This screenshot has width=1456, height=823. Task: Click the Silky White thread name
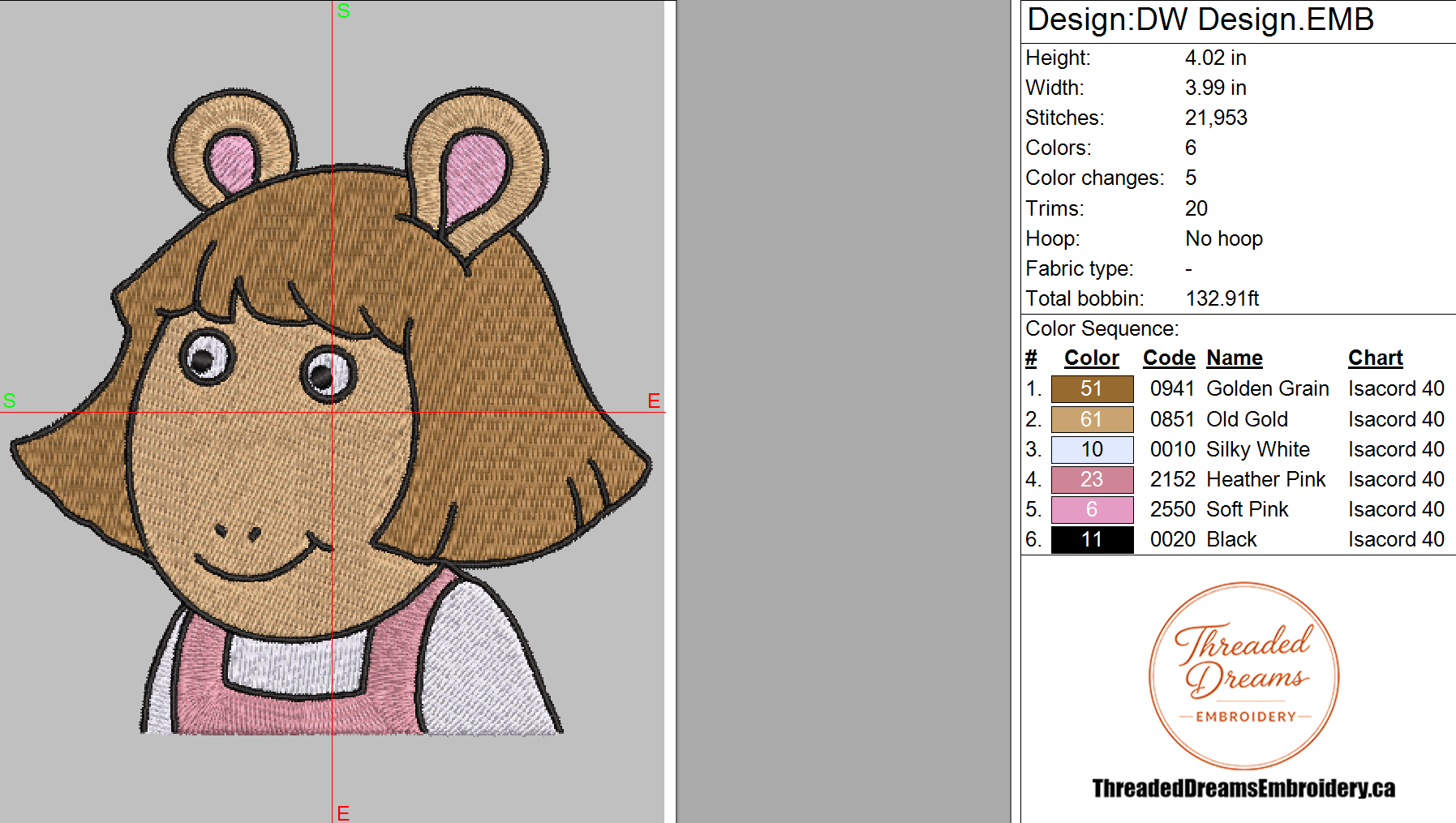click(x=1258, y=449)
